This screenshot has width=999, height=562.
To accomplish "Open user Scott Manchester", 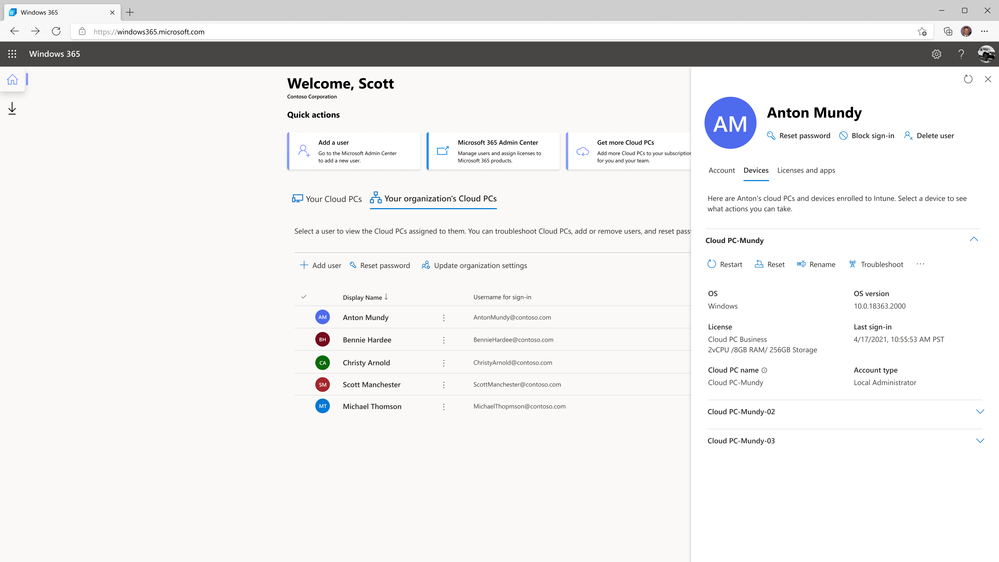I will tap(371, 384).
